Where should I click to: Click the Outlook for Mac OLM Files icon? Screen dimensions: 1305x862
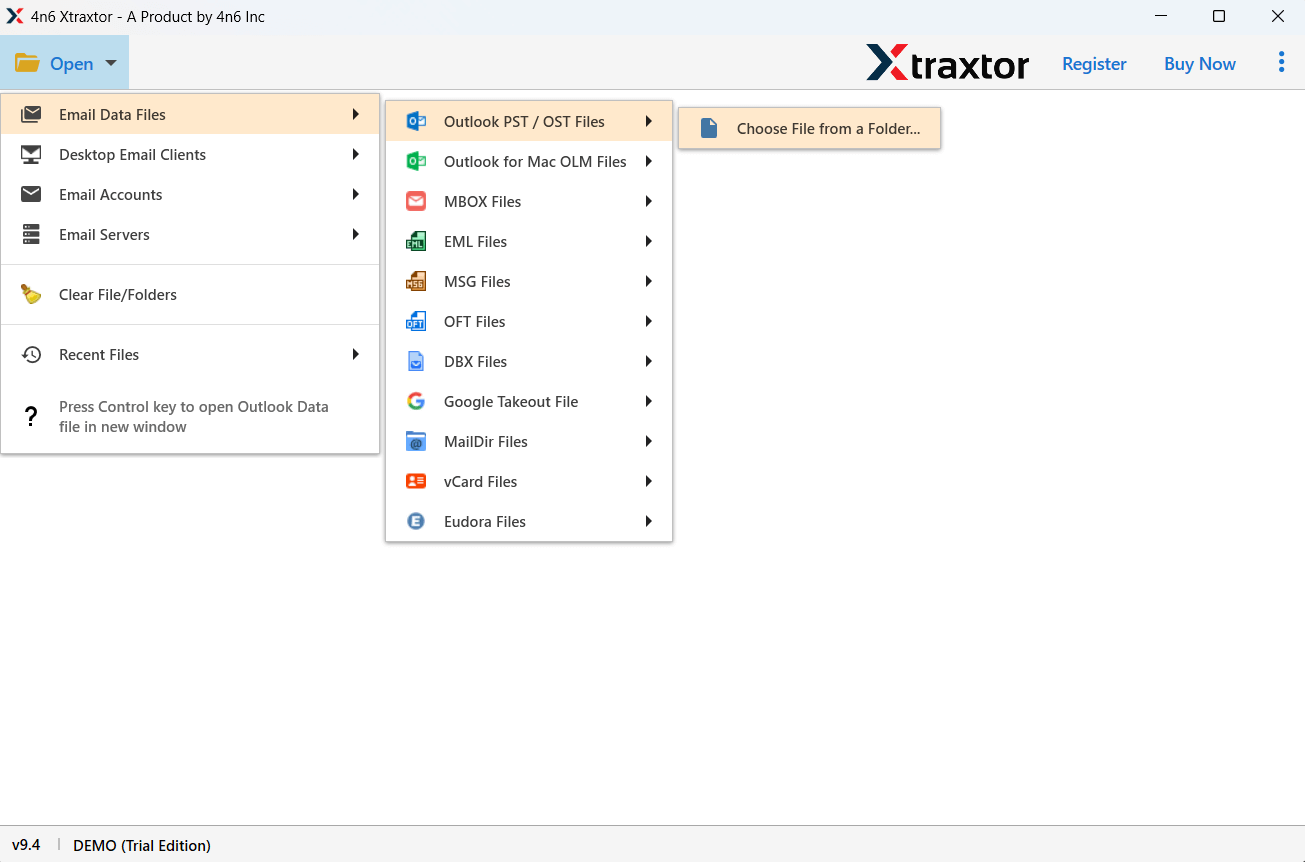tap(416, 161)
